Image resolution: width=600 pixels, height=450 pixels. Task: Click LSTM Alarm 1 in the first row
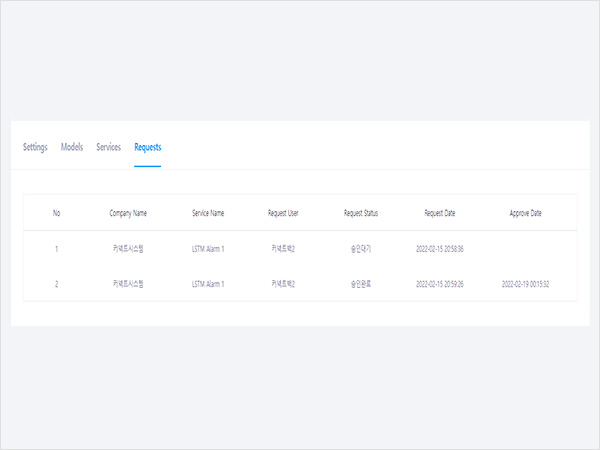(x=208, y=248)
